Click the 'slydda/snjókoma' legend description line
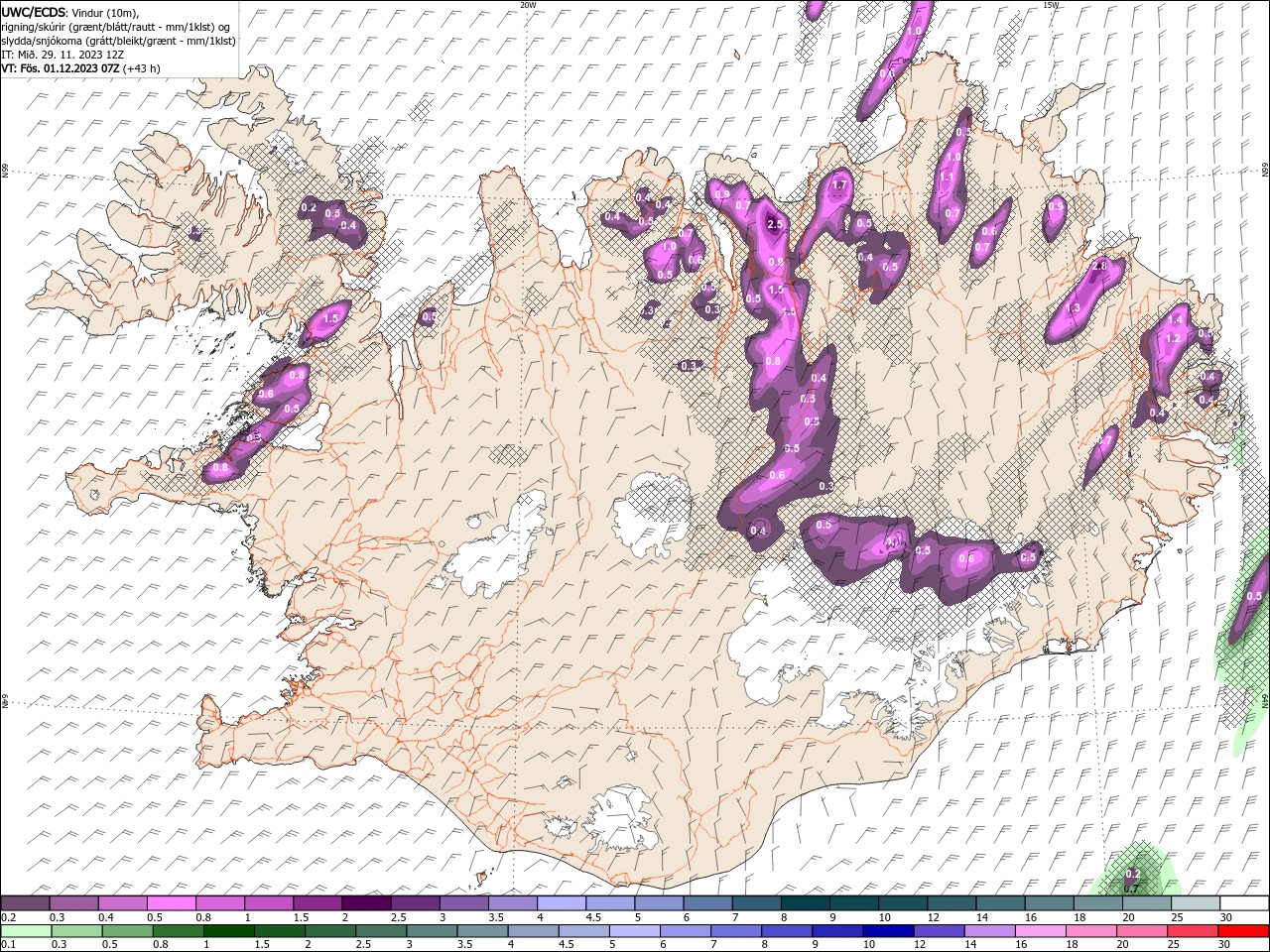Viewport: 1270px width, 952px height. click(119, 41)
